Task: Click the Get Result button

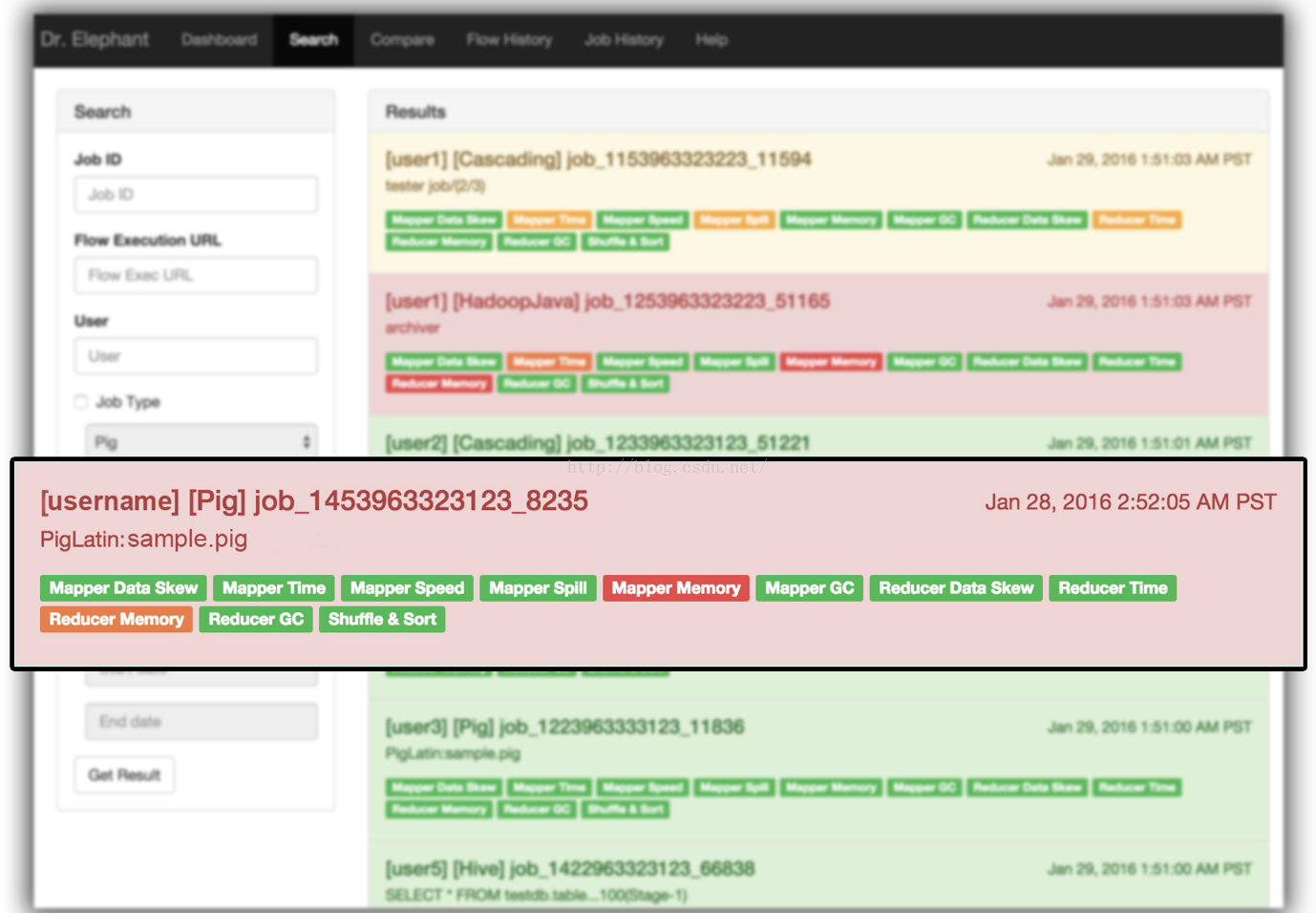Action: click(124, 775)
